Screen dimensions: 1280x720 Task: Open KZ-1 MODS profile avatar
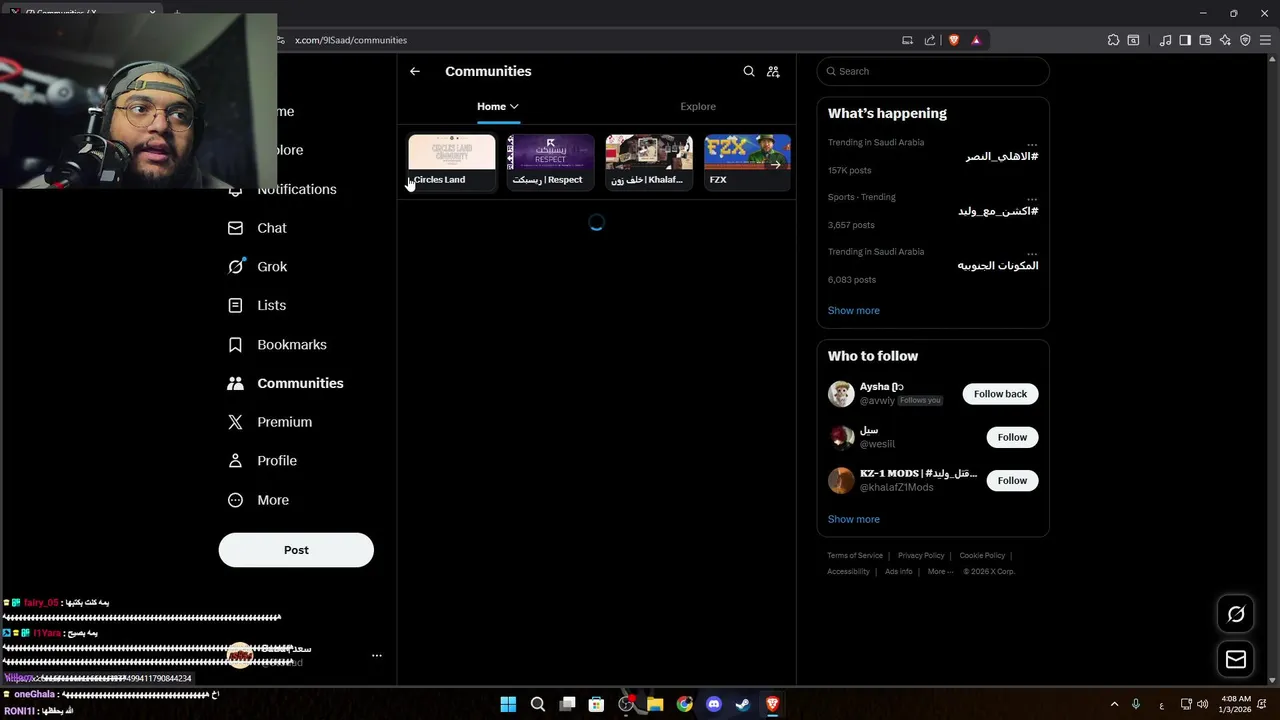[x=841, y=481]
